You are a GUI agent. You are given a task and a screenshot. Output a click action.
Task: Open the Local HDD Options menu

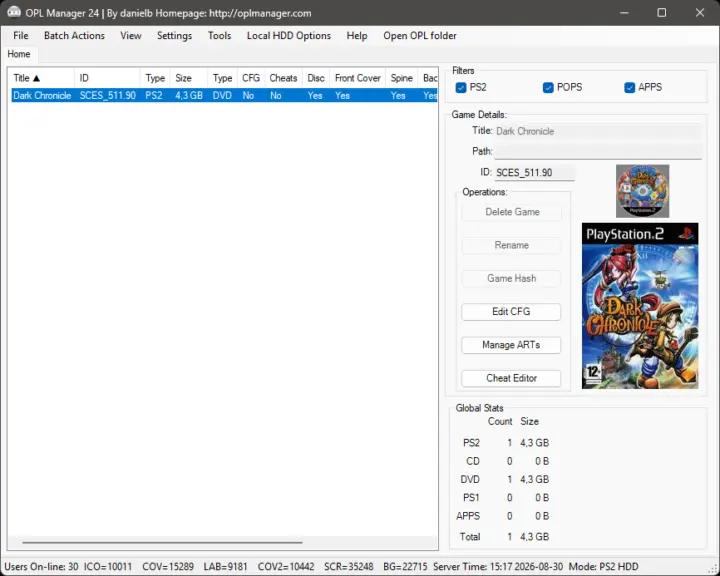tap(289, 35)
